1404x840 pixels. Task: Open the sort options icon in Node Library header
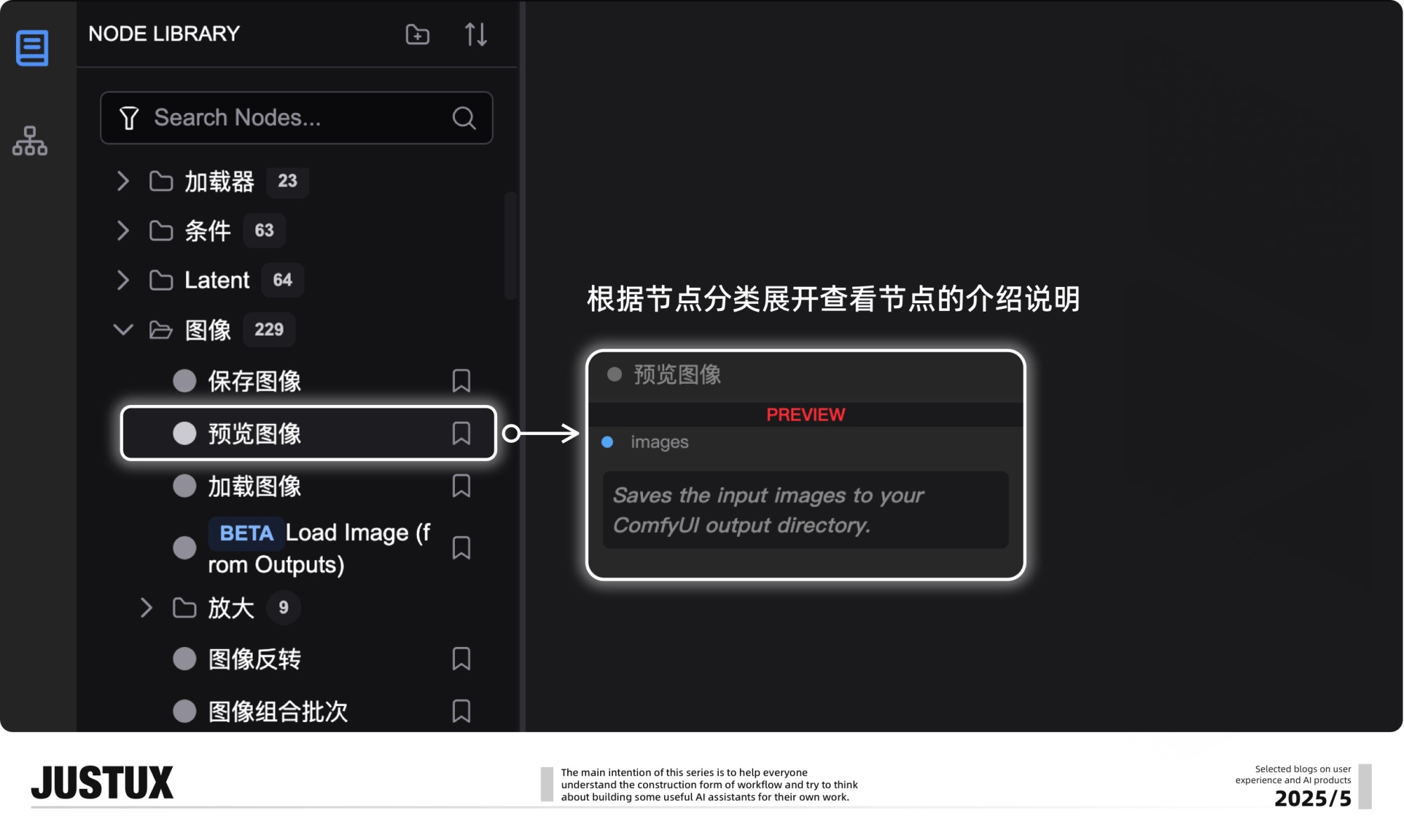[477, 35]
